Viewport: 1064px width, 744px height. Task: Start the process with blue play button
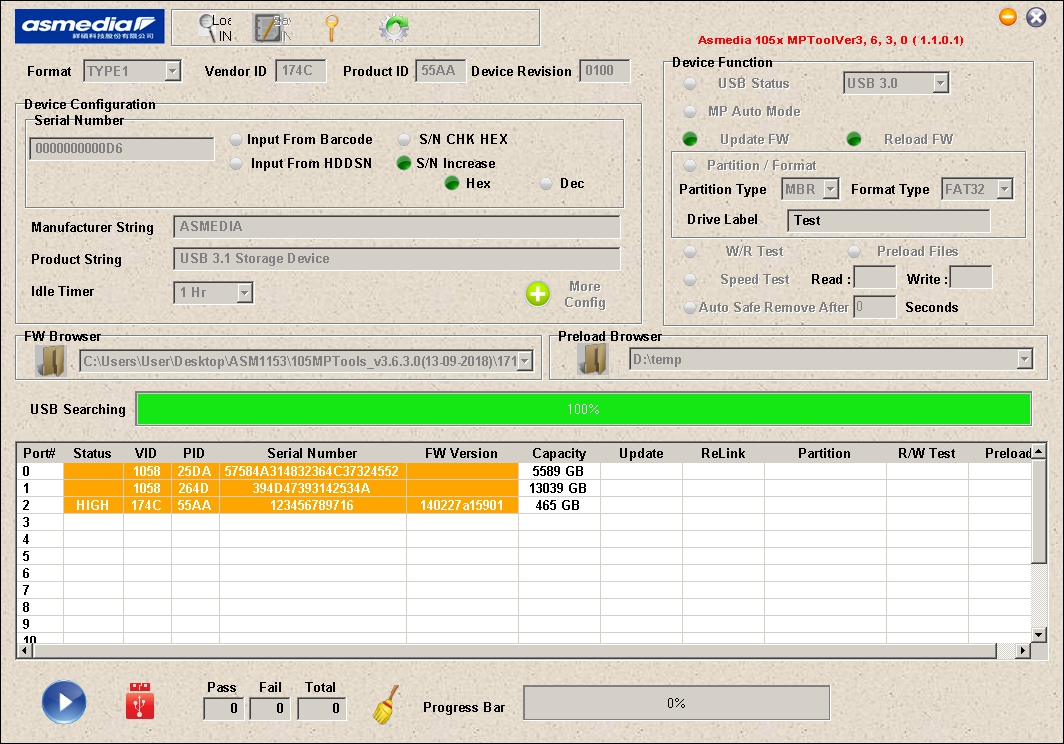pos(64,702)
